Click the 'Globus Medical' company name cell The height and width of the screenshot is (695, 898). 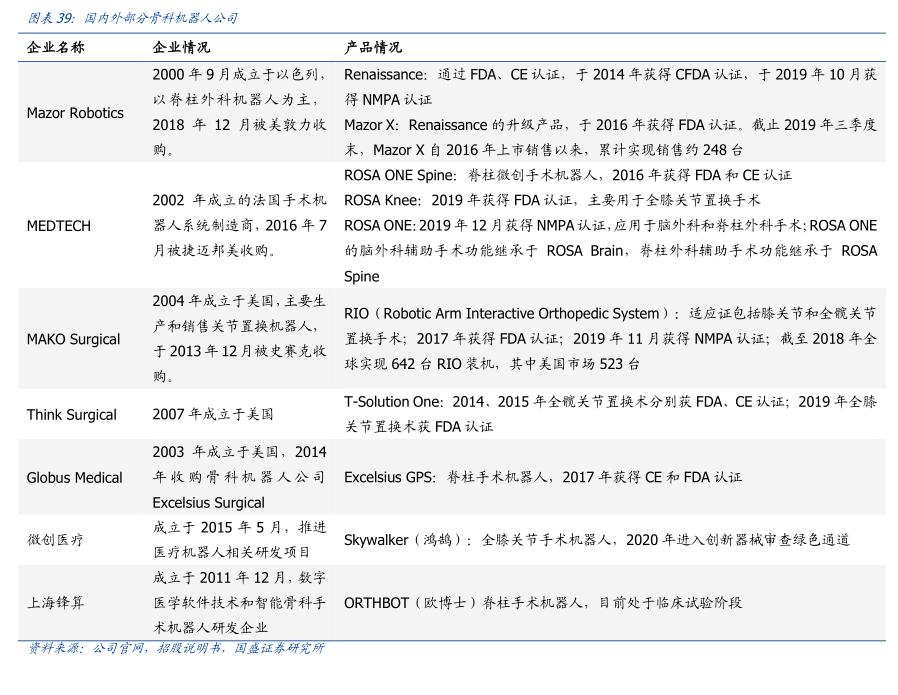click(x=74, y=477)
